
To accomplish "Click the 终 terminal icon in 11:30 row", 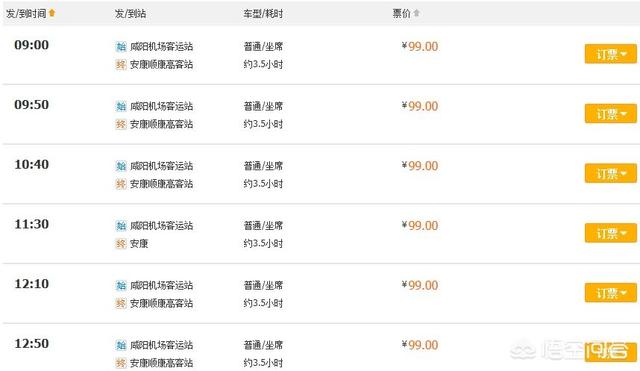I will coord(121,244).
